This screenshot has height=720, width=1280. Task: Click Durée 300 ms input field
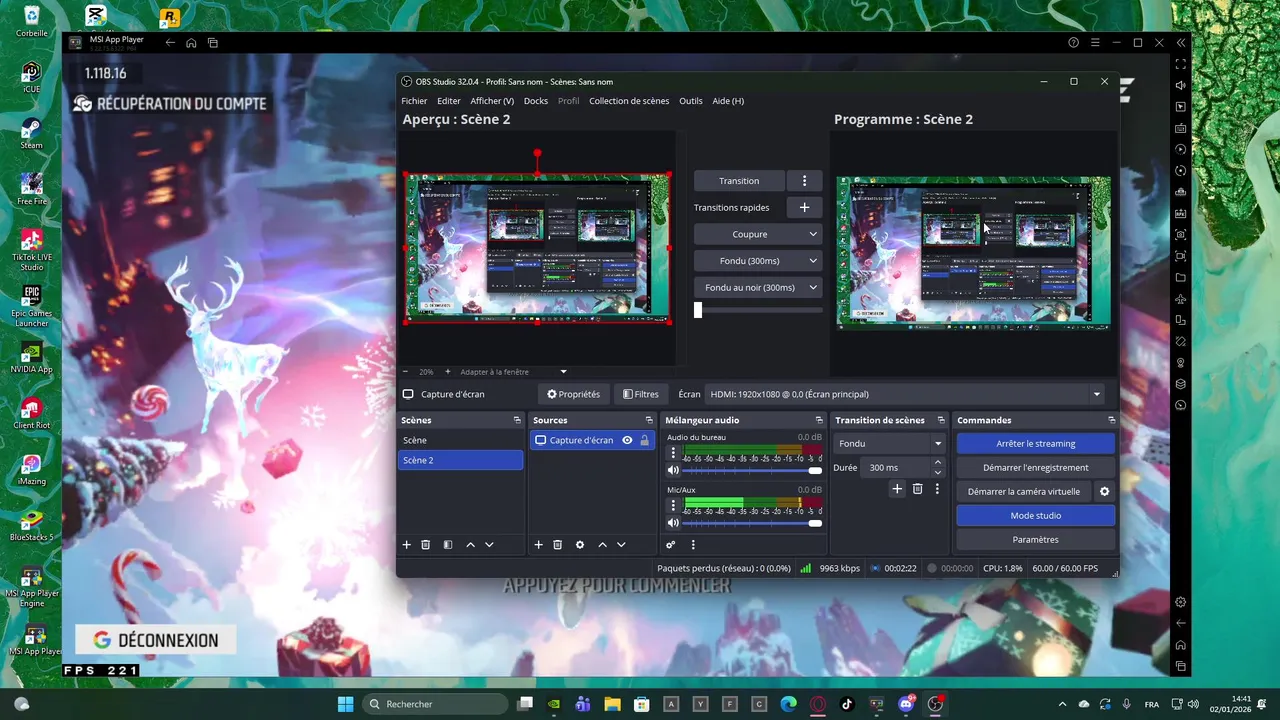tap(895, 468)
